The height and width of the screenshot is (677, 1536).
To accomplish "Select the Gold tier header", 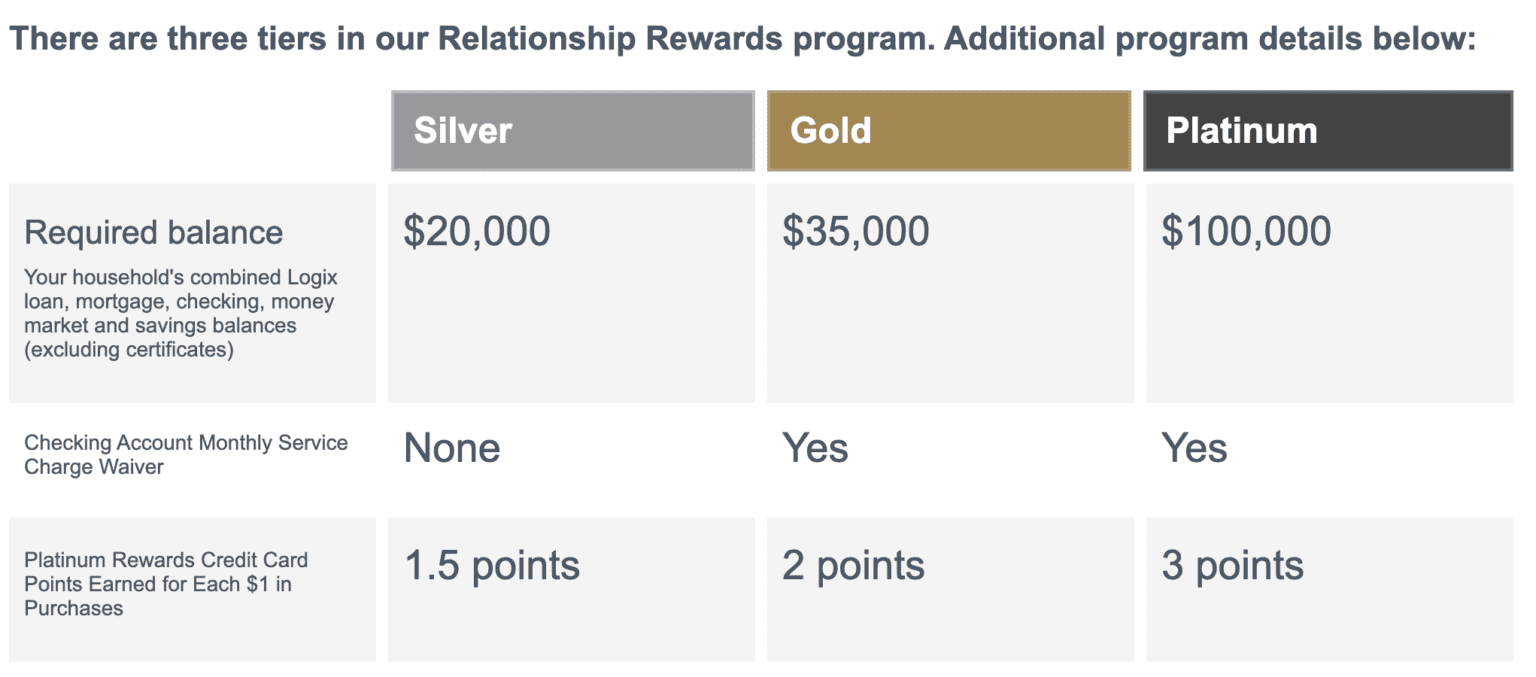I will click(948, 131).
